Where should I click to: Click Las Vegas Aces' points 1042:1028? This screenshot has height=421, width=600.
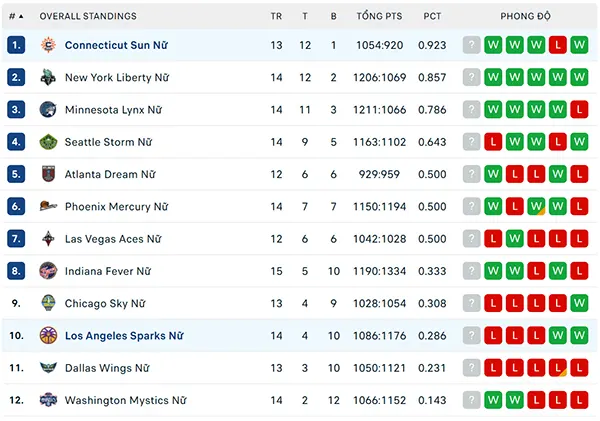(x=379, y=239)
